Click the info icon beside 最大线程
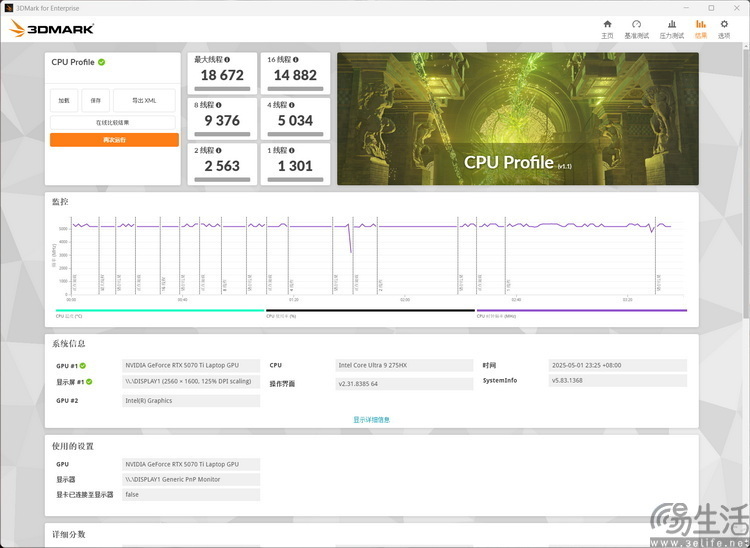 227,60
